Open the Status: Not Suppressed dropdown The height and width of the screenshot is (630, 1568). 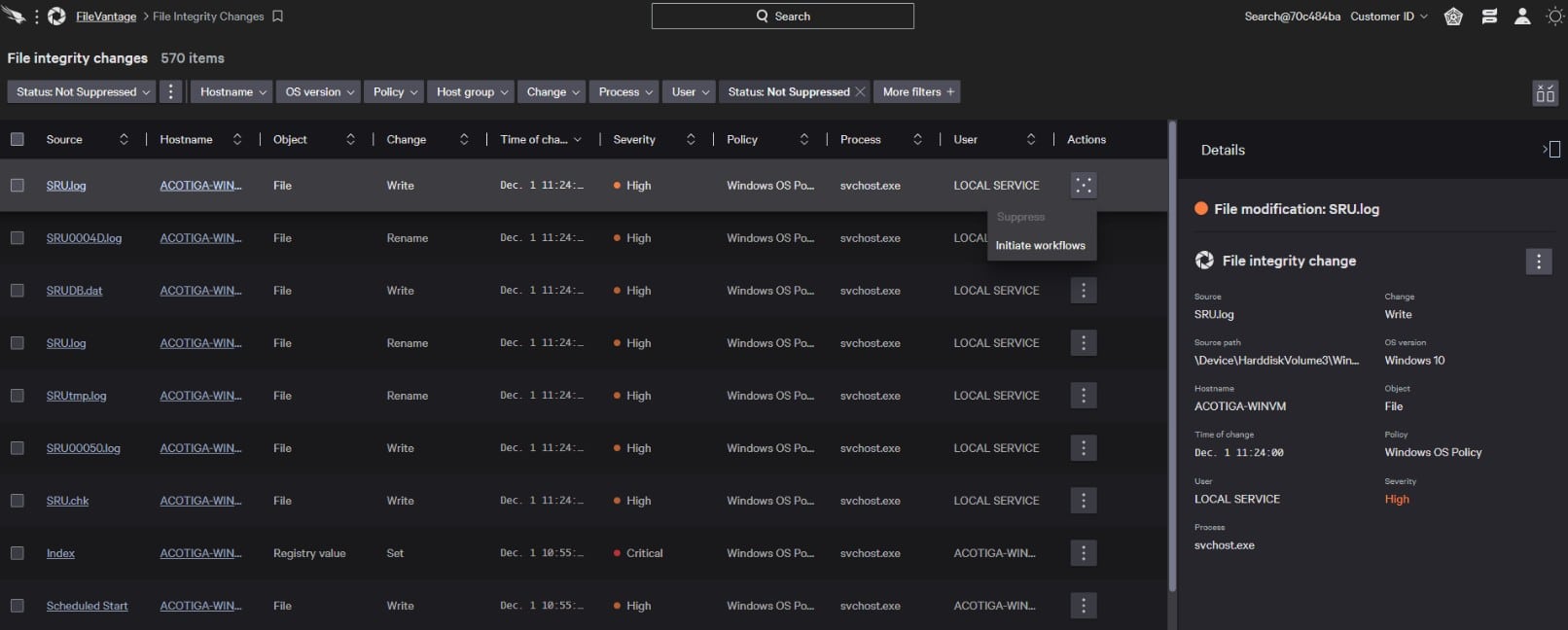(x=82, y=91)
